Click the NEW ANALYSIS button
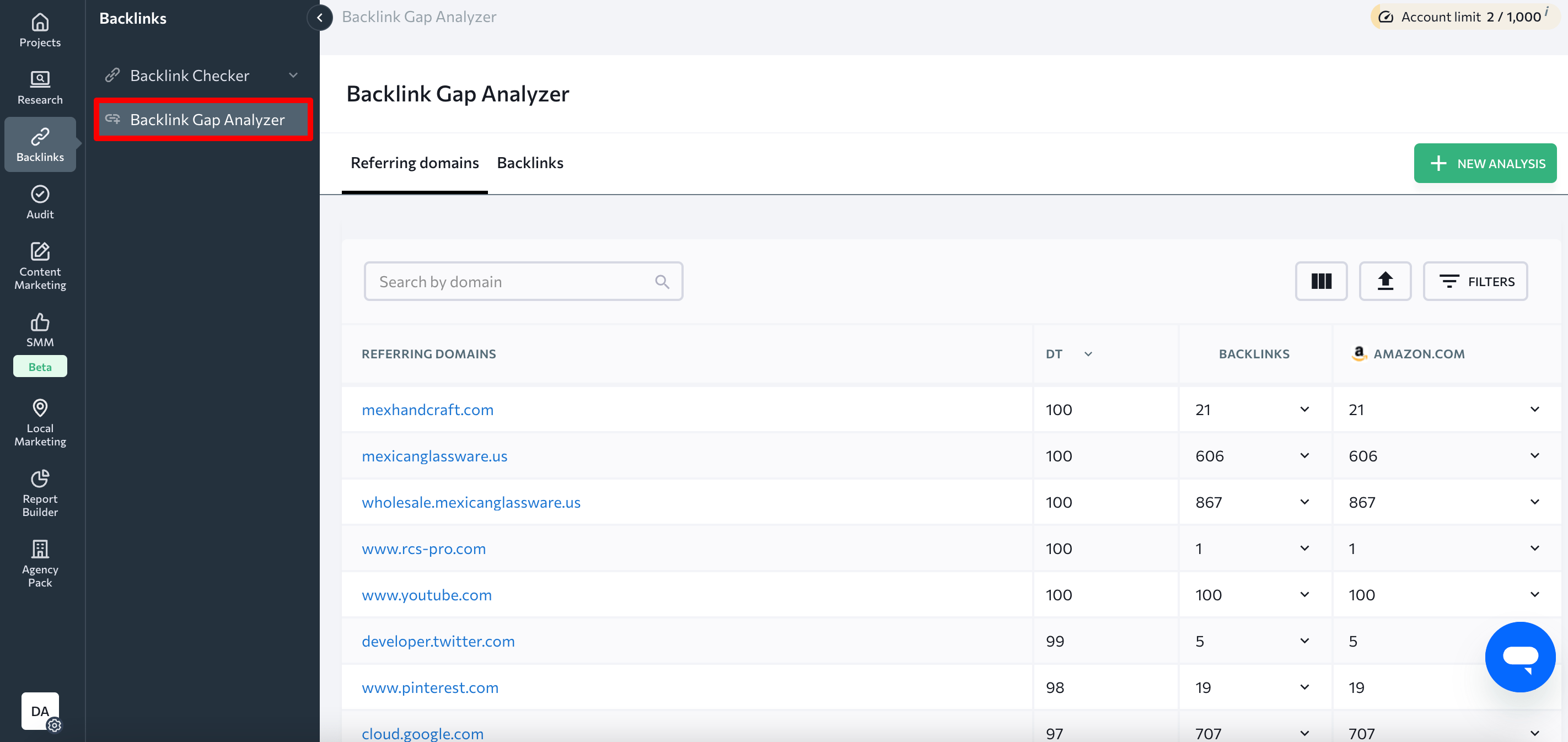 pos(1485,162)
